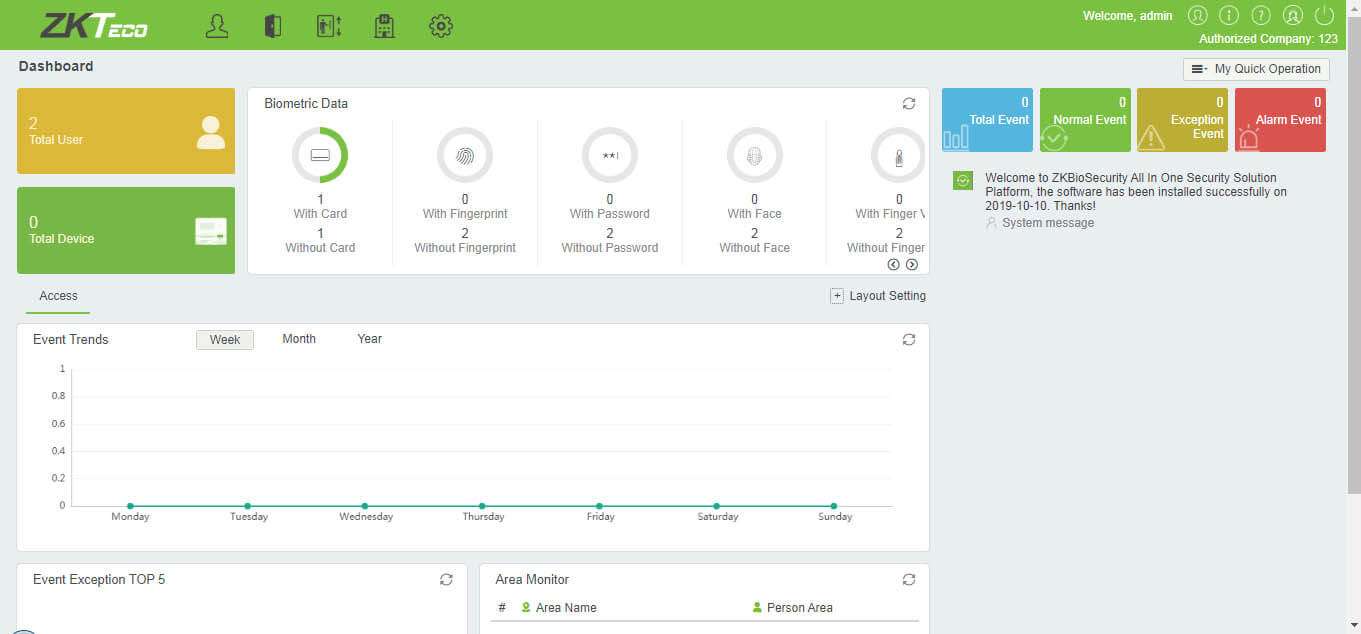Click the About info icon in header
This screenshot has width=1361, height=634.
point(1230,15)
